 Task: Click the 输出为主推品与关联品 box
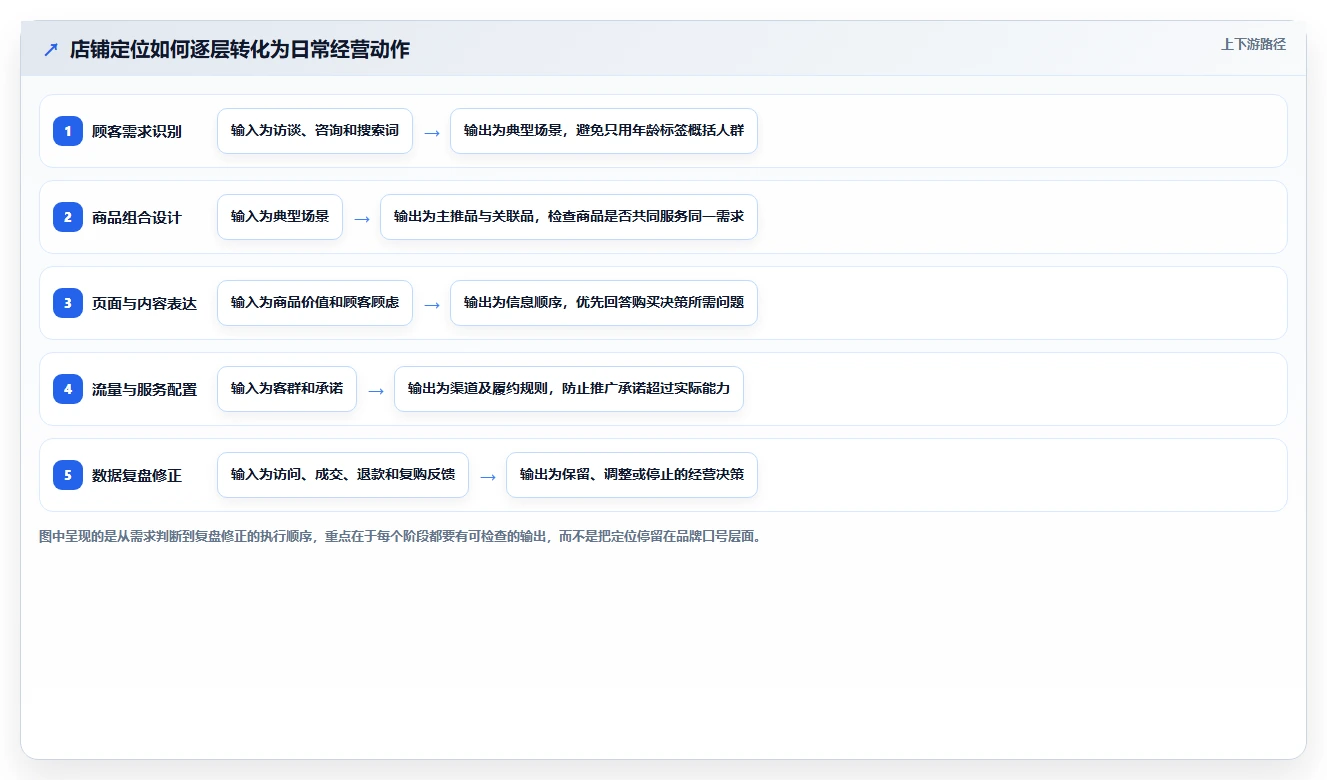tap(569, 217)
